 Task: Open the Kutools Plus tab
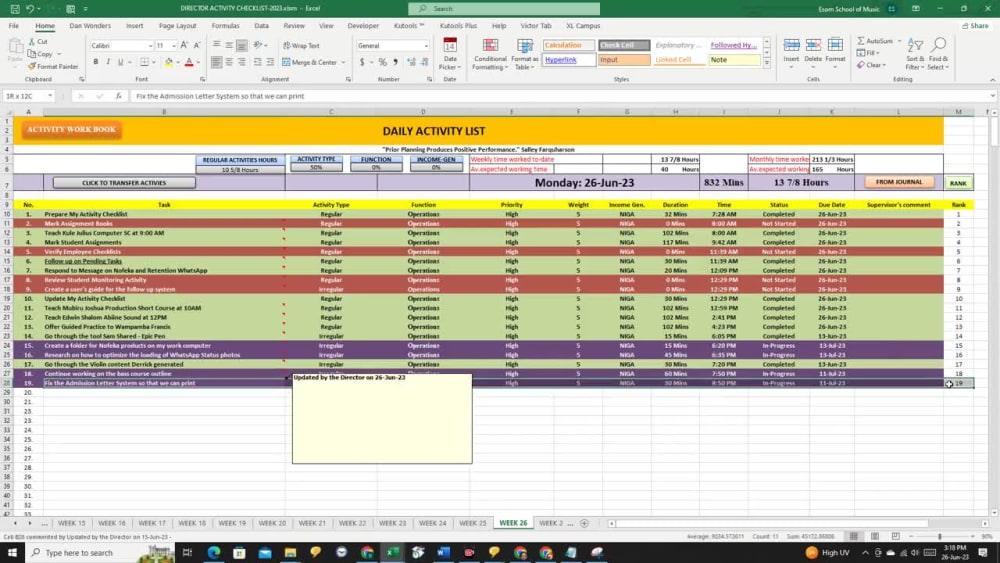(458, 26)
